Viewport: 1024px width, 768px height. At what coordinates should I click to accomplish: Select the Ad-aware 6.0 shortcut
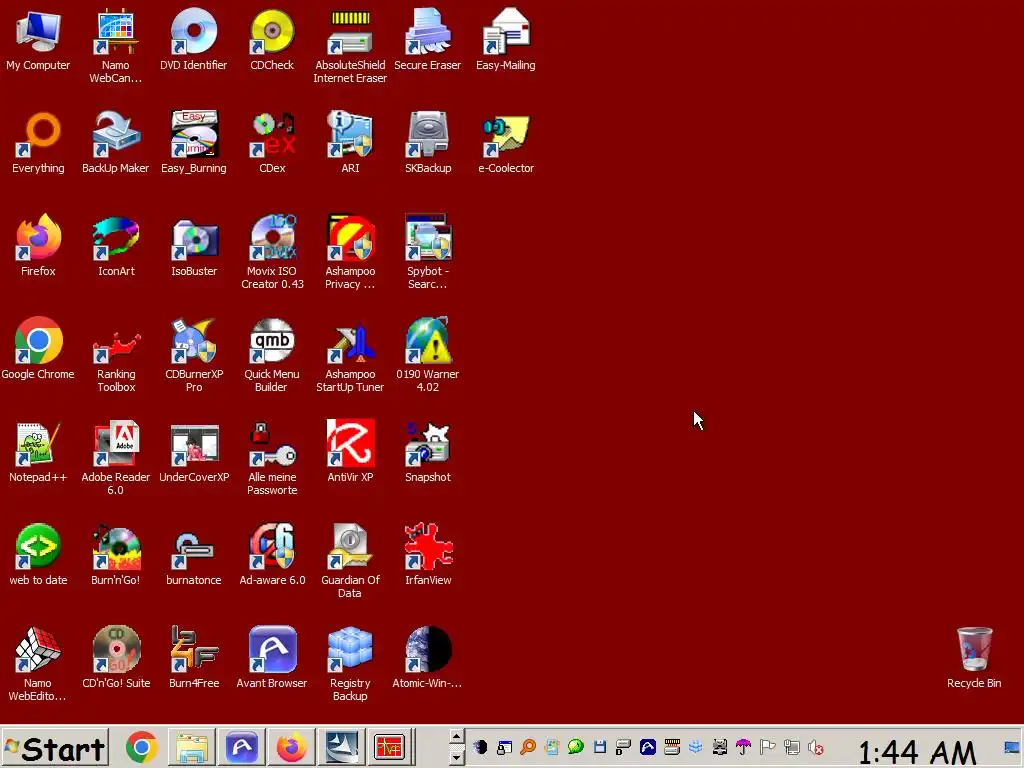pyautogui.click(x=272, y=555)
